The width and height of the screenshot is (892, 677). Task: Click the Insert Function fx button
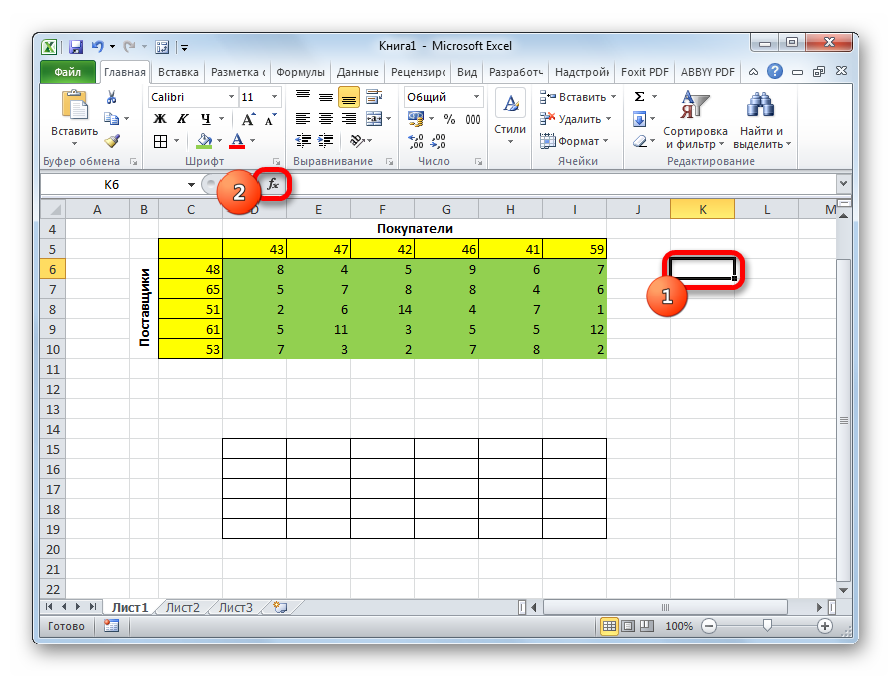click(273, 184)
